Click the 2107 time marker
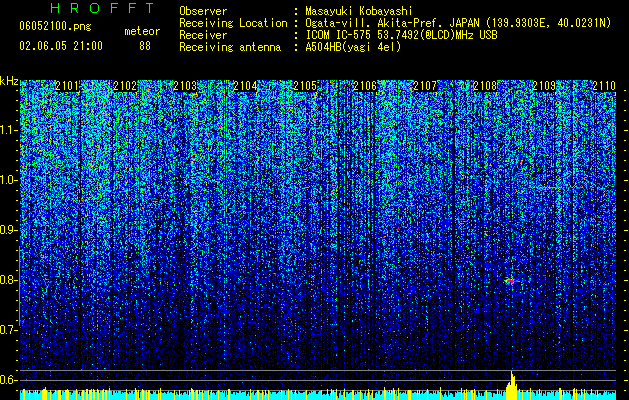Viewport: 629px width, 400px height. click(425, 86)
